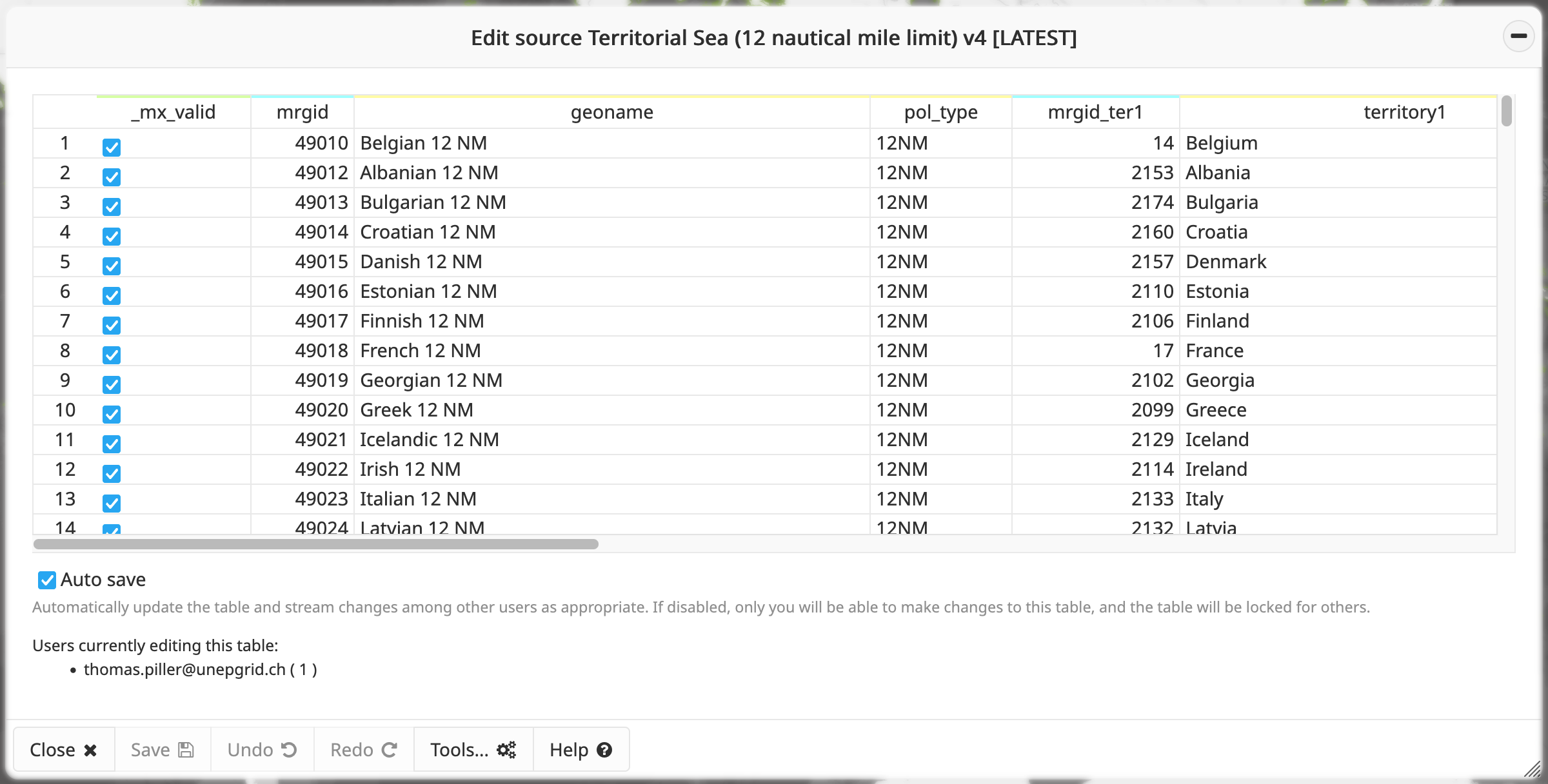This screenshot has width=1548, height=784.
Task: Toggle _mx_valid checkbox for Greek 12 NM
Action: 112,415
